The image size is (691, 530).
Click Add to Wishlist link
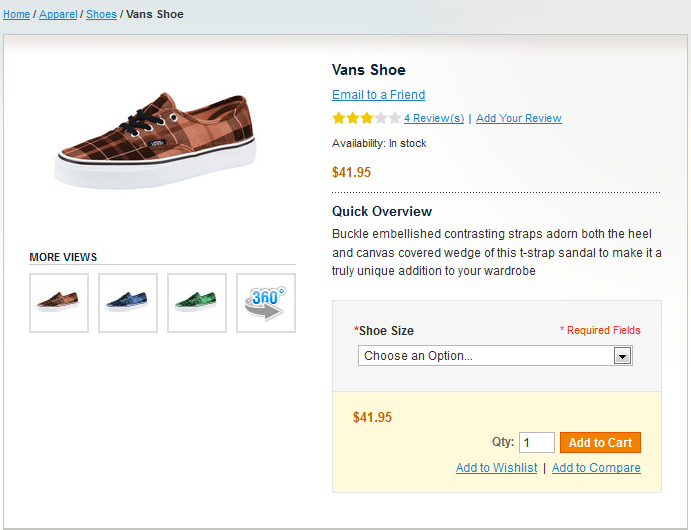(496, 468)
